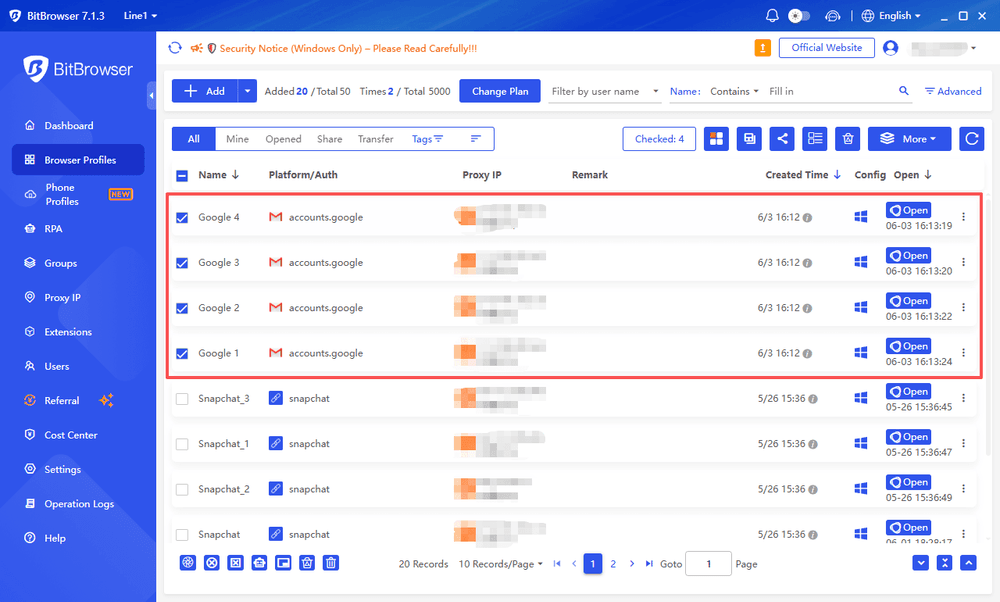Click the Add profile button
Screen dimensions: 1000x602
click(205, 91)
